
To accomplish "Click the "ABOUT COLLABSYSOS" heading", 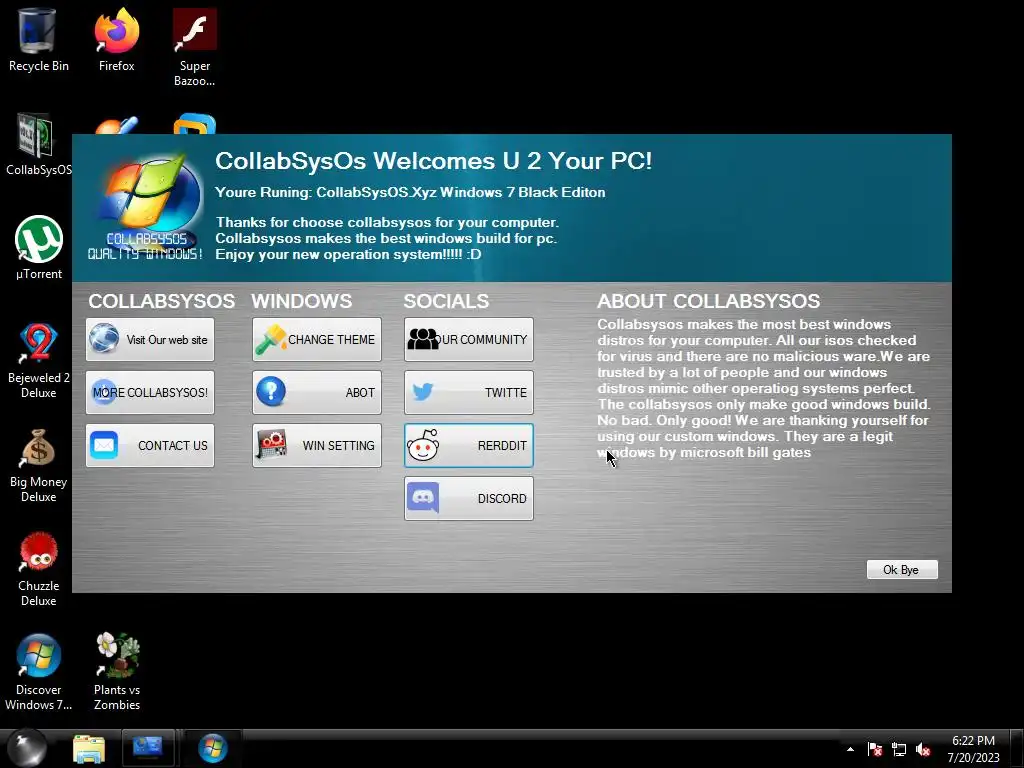I will pos(709,301).
